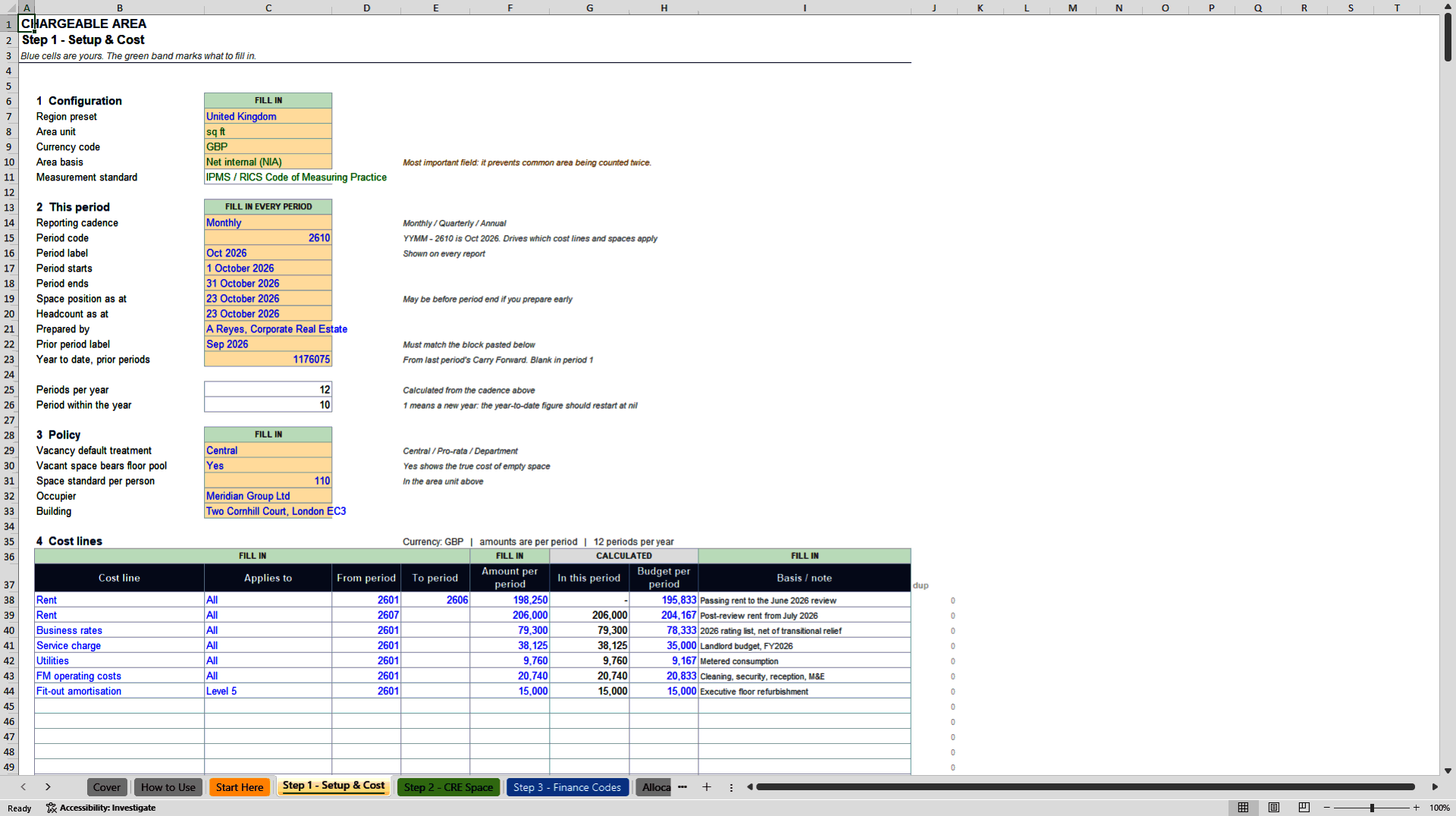
Task: Select the Region preset United Kingdom cell
Action: tap(268, 116)
